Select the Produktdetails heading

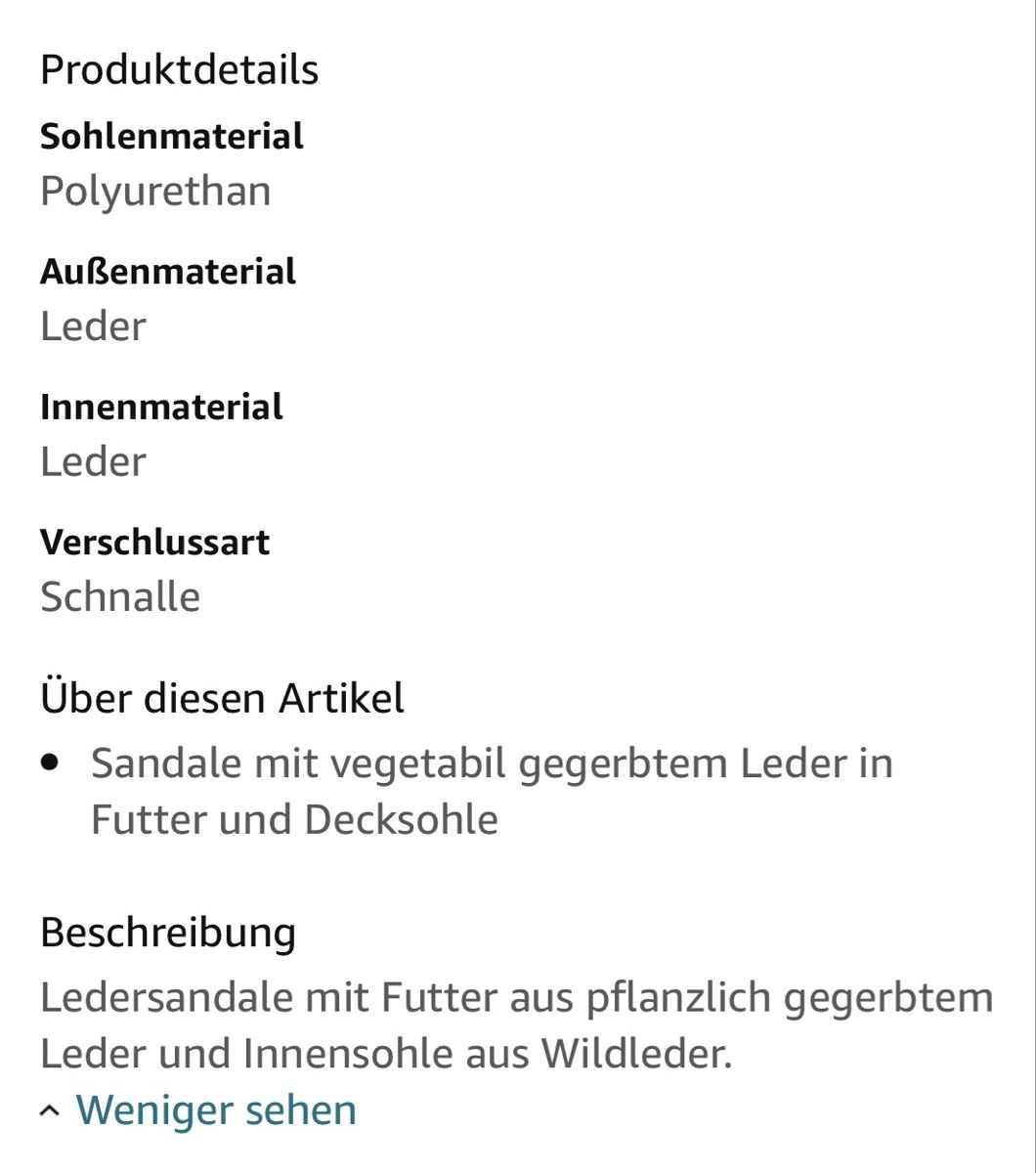180,69
